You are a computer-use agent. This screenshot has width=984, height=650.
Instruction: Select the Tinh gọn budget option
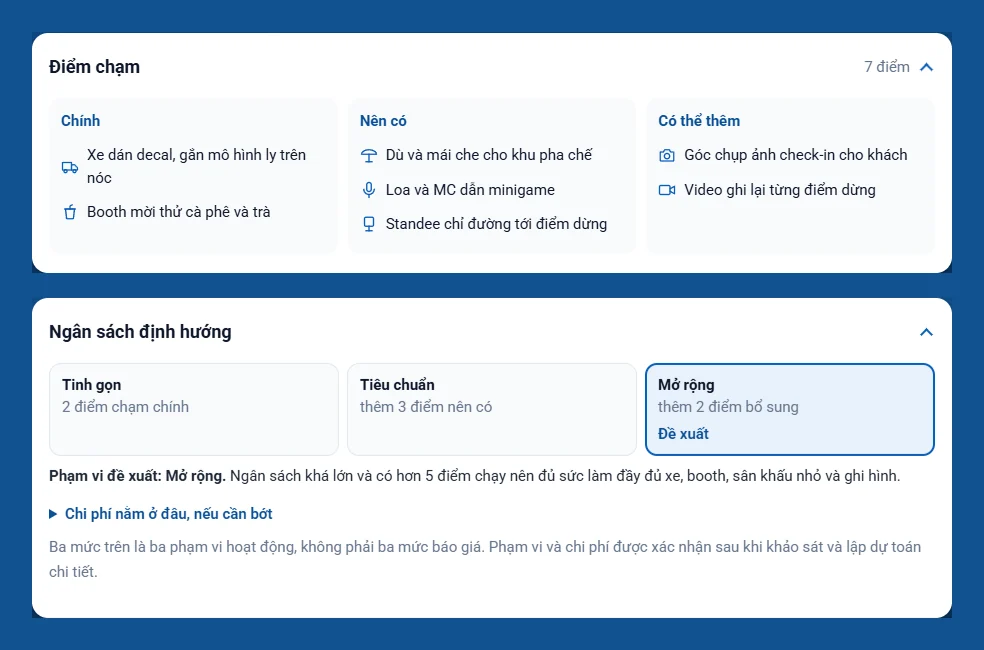(194, 409)
